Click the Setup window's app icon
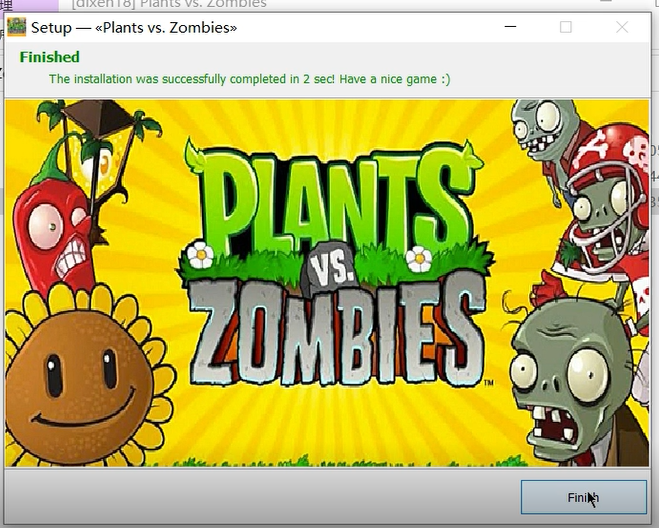 pos(17,27)
